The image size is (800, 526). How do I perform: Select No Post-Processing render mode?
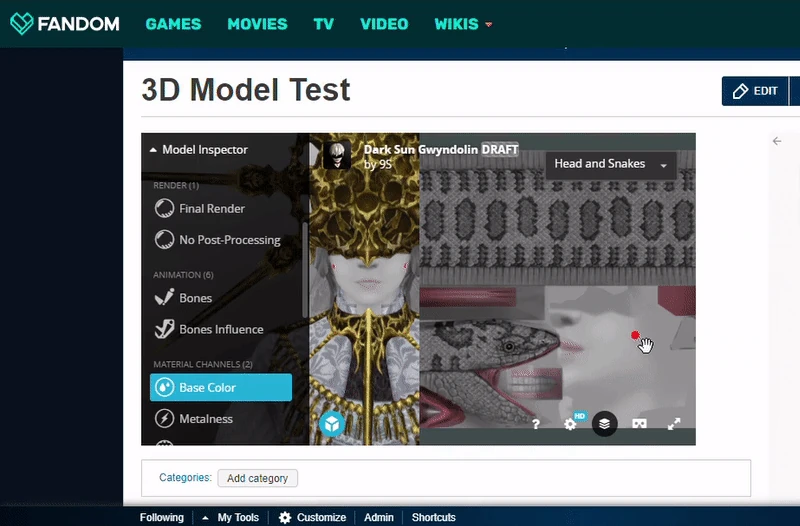click(x=217, y=239)
